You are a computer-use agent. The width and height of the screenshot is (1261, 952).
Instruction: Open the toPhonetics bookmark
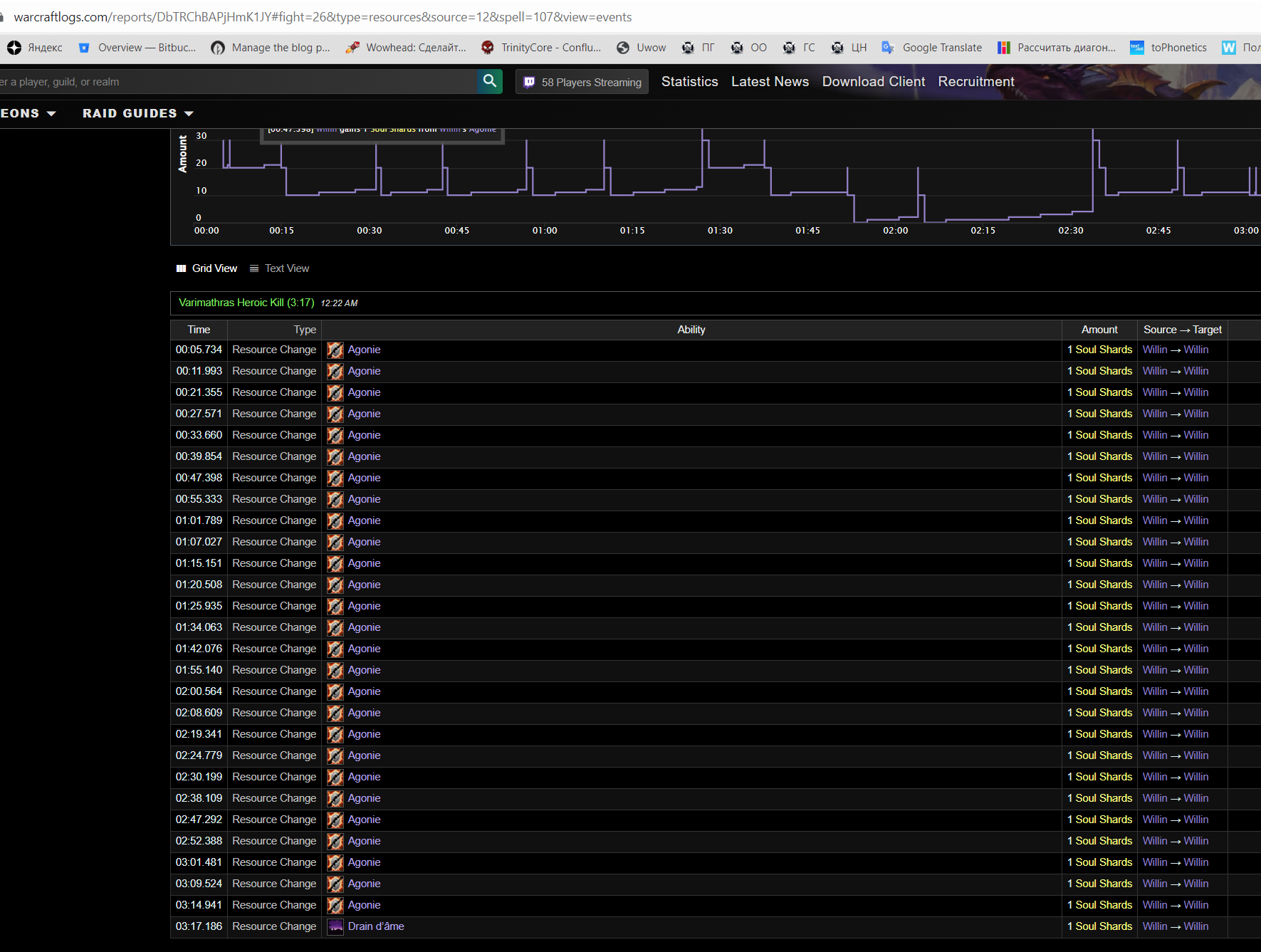(1168, 48)
